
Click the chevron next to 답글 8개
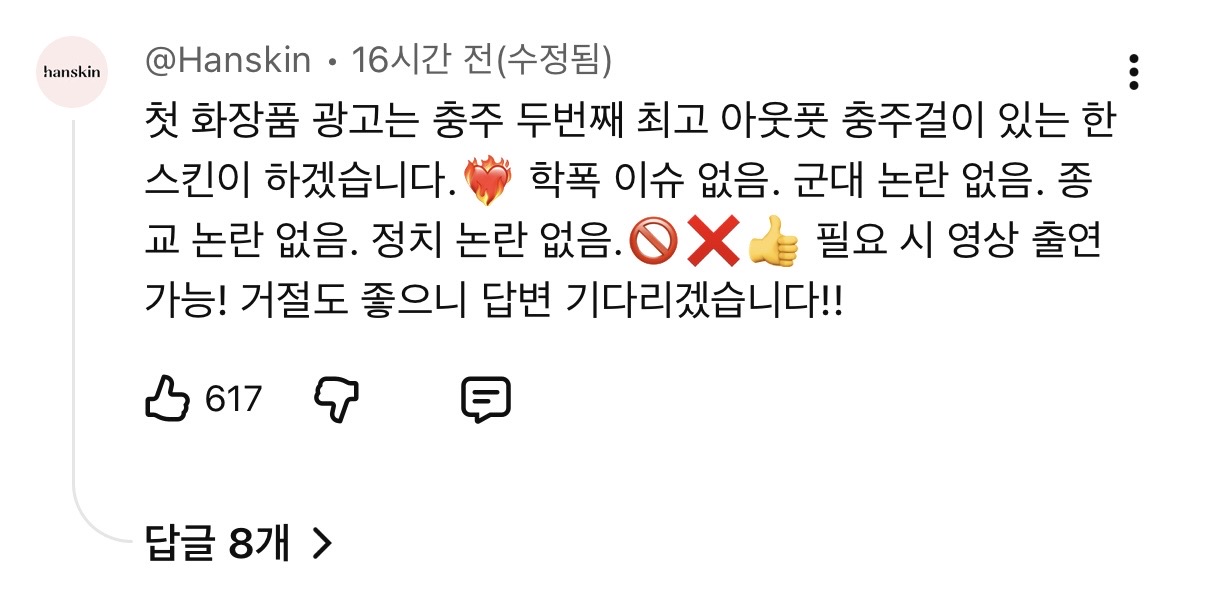[321, 544]
